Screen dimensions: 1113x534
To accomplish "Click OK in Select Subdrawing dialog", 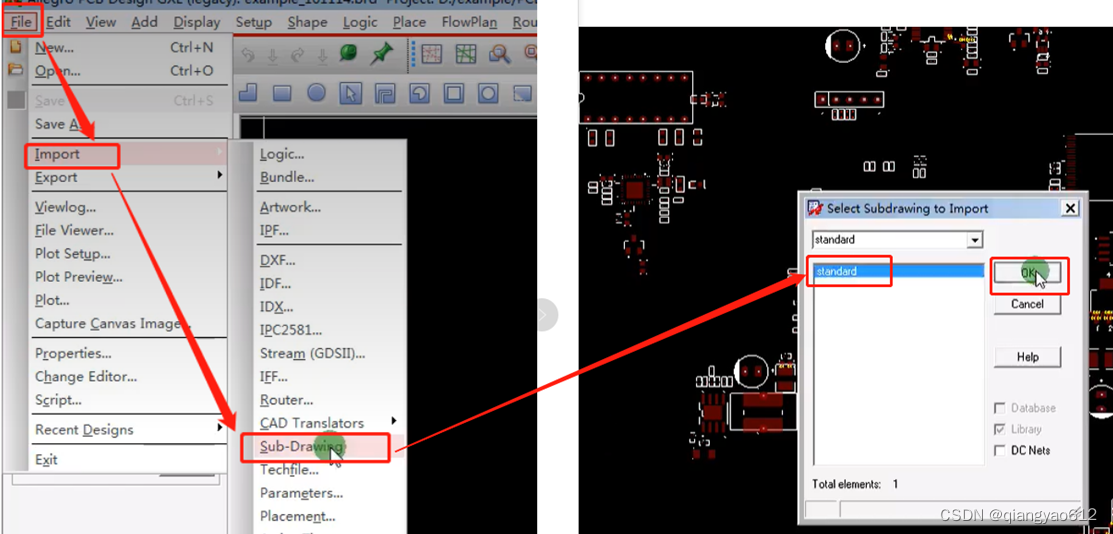I will click(x=1027, y=273).
